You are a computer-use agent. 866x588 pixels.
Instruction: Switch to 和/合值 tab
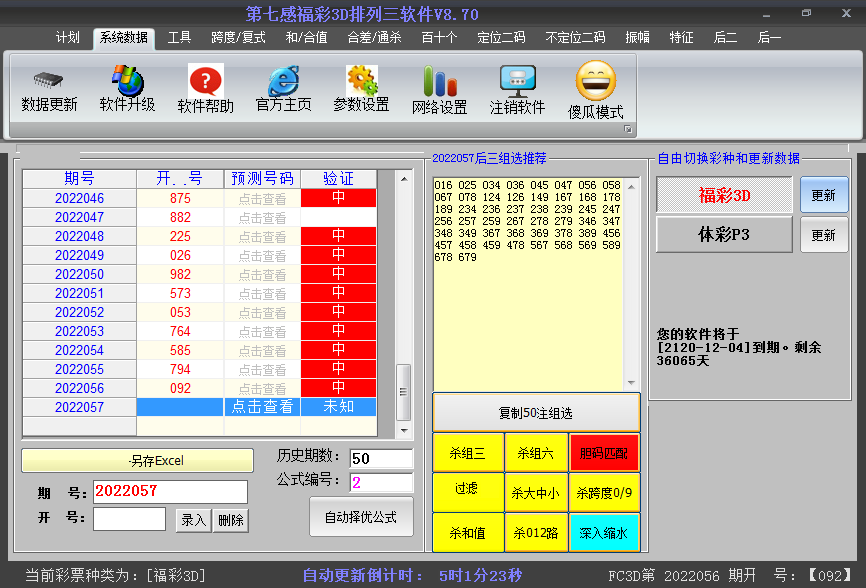coord(307,38)
